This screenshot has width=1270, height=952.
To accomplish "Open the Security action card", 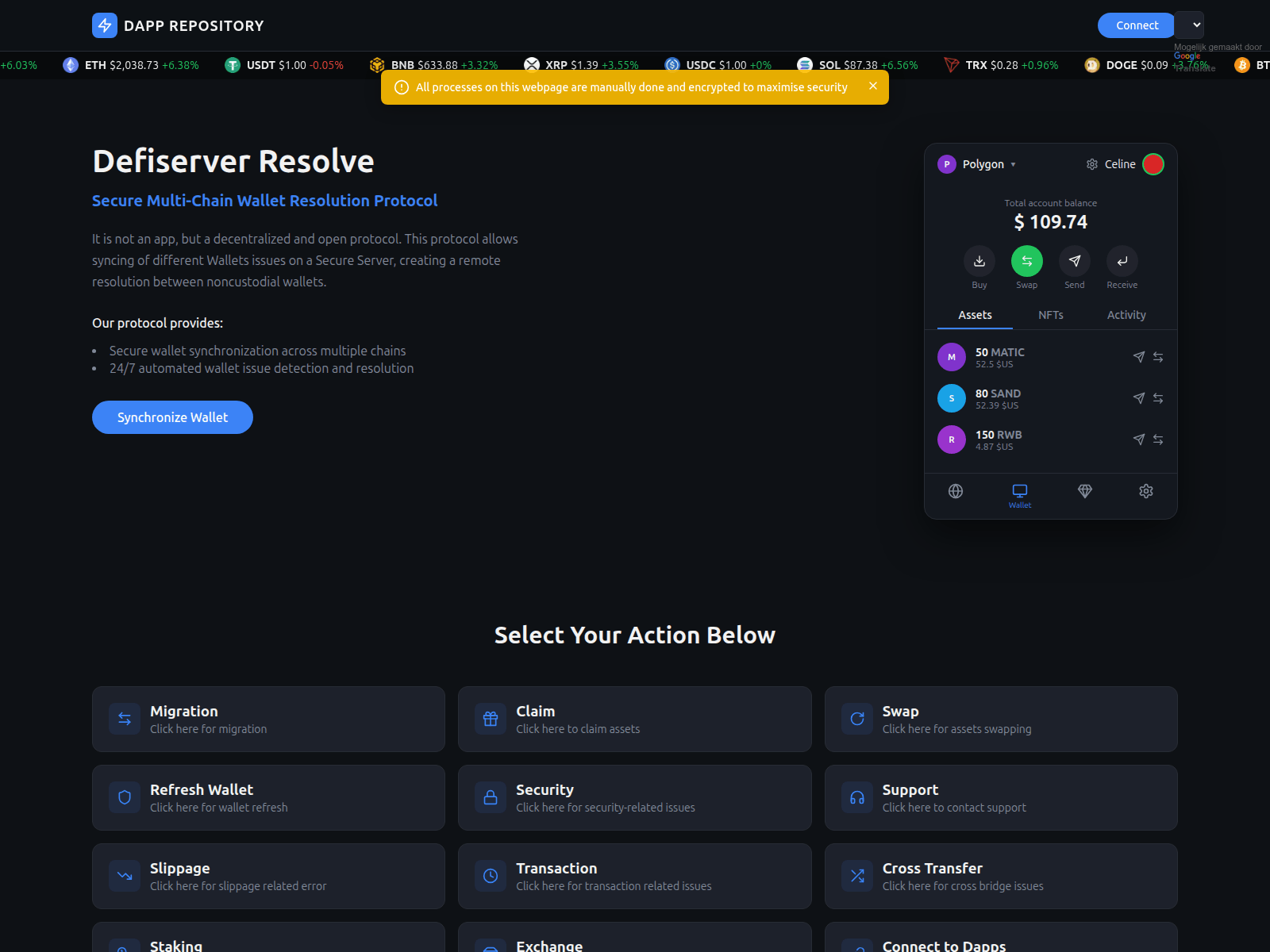I will tap(634, 797).
